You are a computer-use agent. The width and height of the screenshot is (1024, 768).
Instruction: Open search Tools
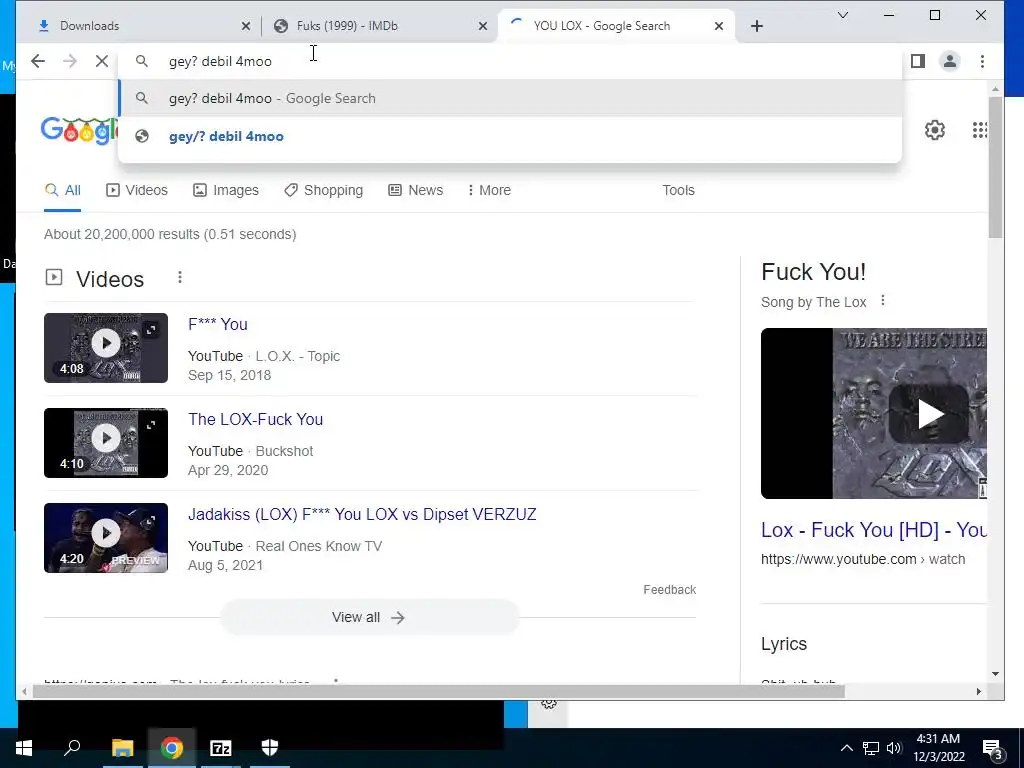[678, 190]
